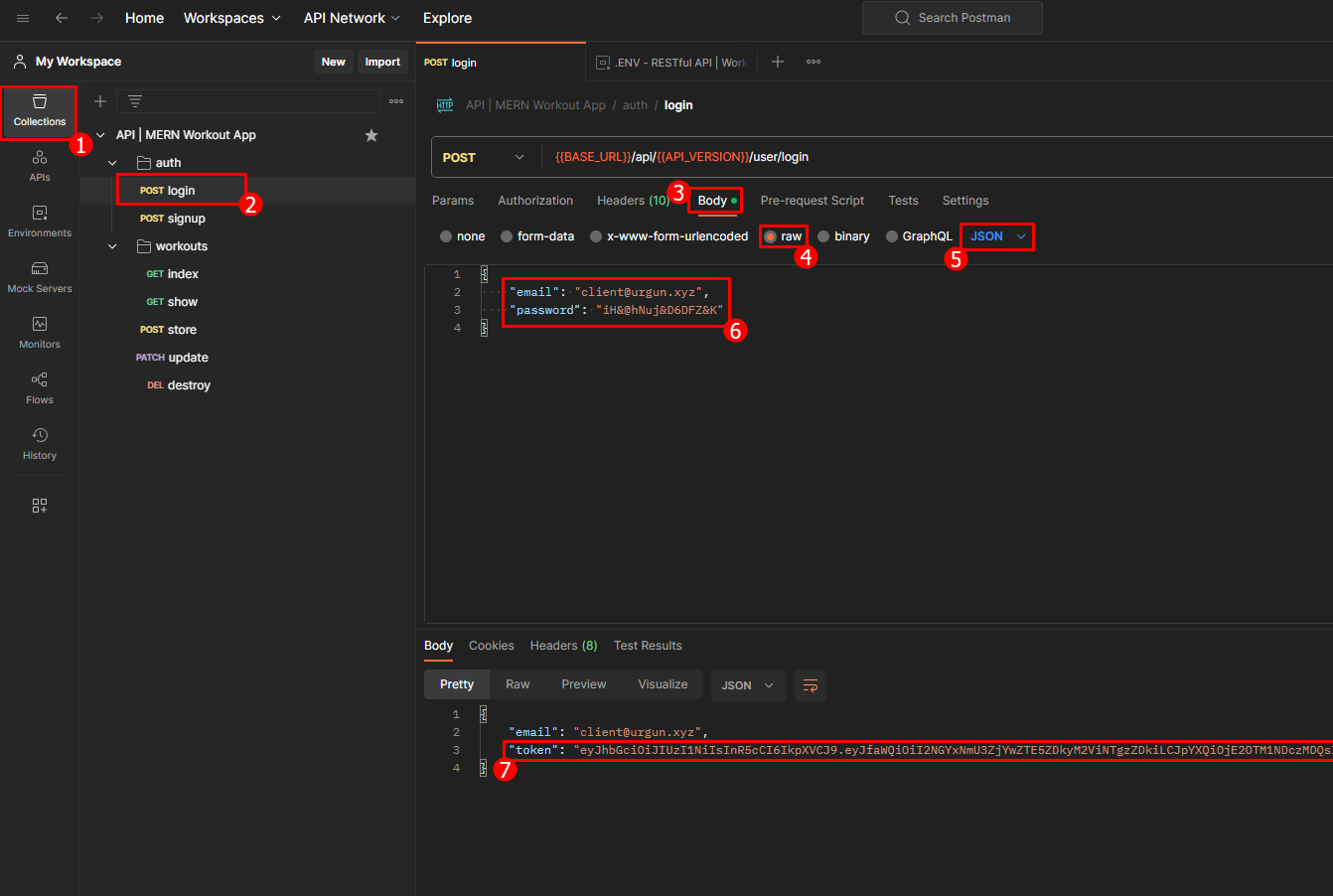
Task: Open the response JSON format dropdown
Action: (x=749, y=685)
